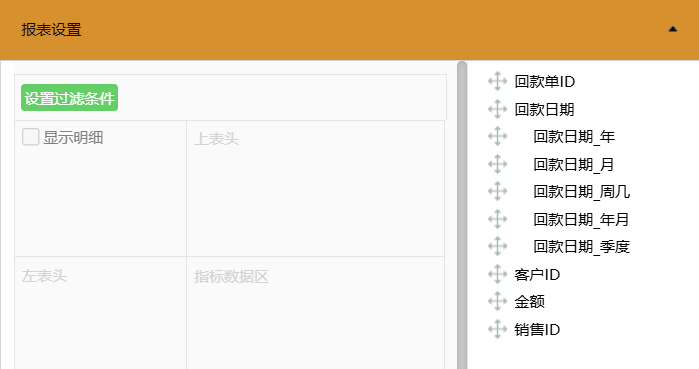Collapse the 报表设置 panel with the arrow
Screen dimensions: 699x369
click(673, 29)
